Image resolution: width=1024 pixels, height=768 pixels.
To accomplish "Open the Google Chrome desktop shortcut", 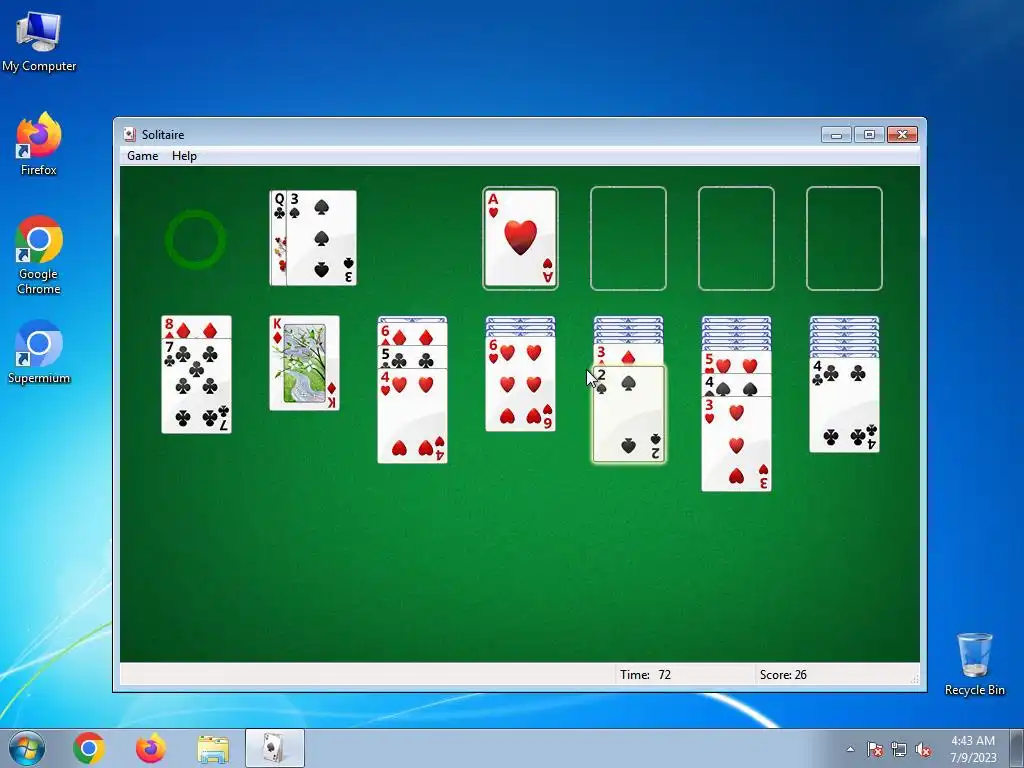I will [39, 255].
